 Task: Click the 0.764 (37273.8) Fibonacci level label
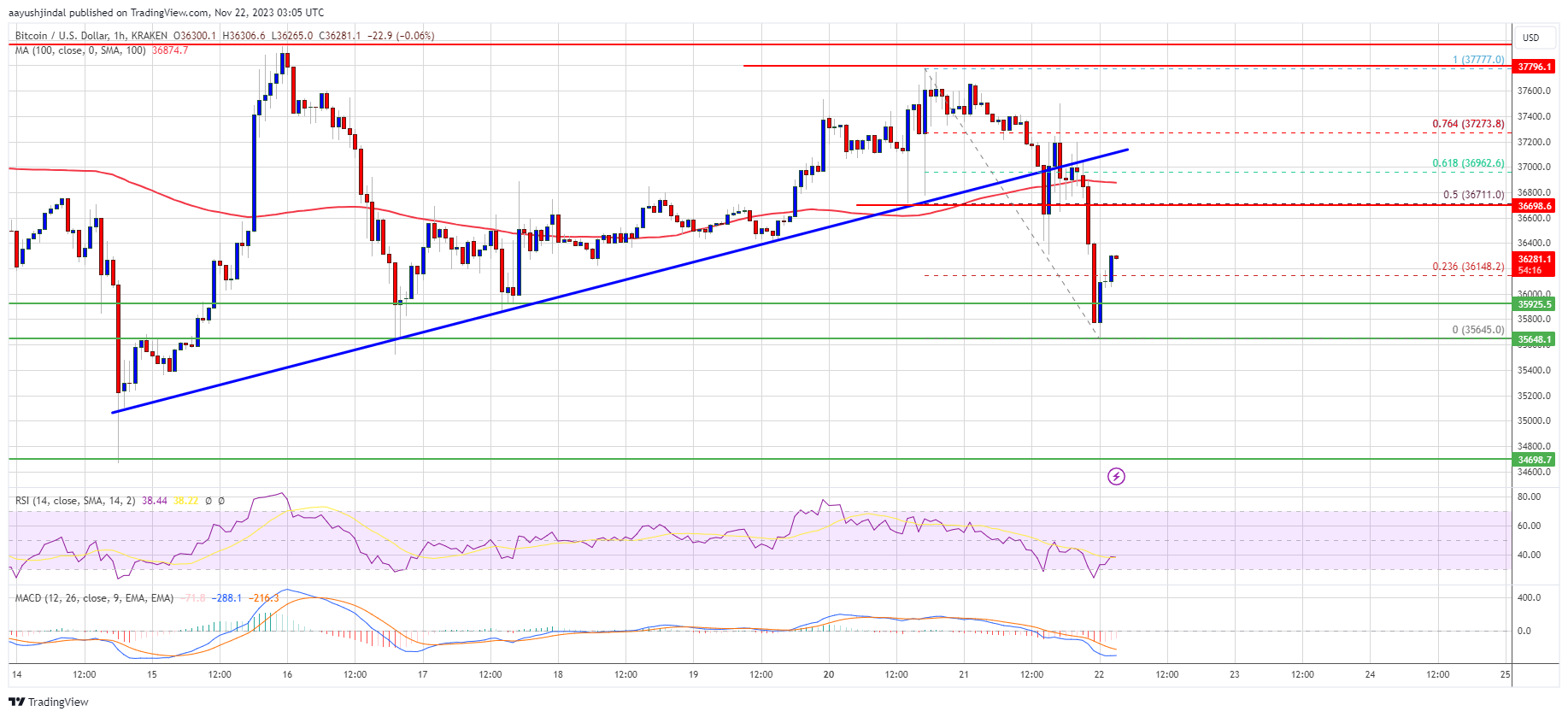tap(1468, 124)
